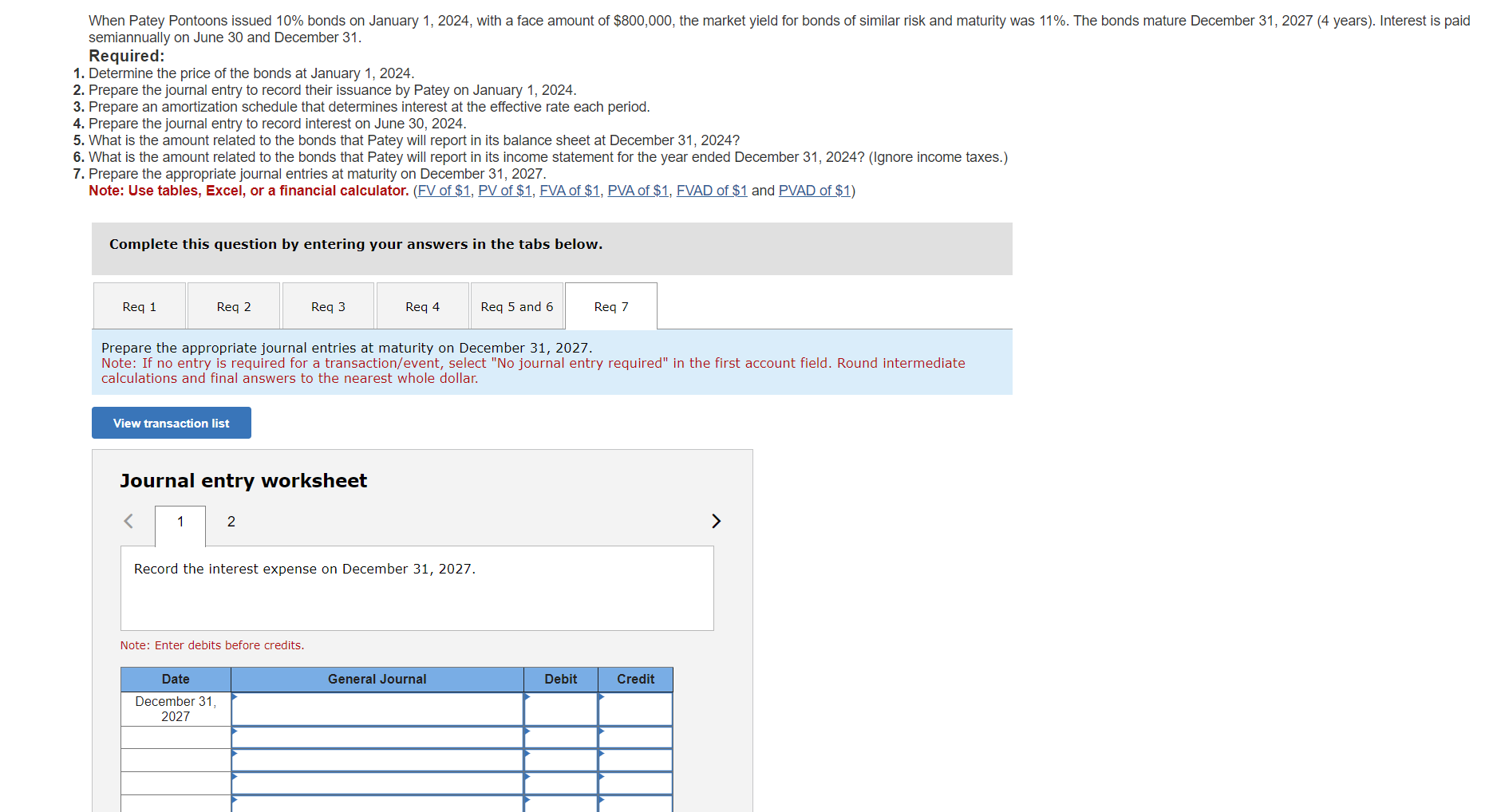Open the PVA of $1 table

click(638, 190)
